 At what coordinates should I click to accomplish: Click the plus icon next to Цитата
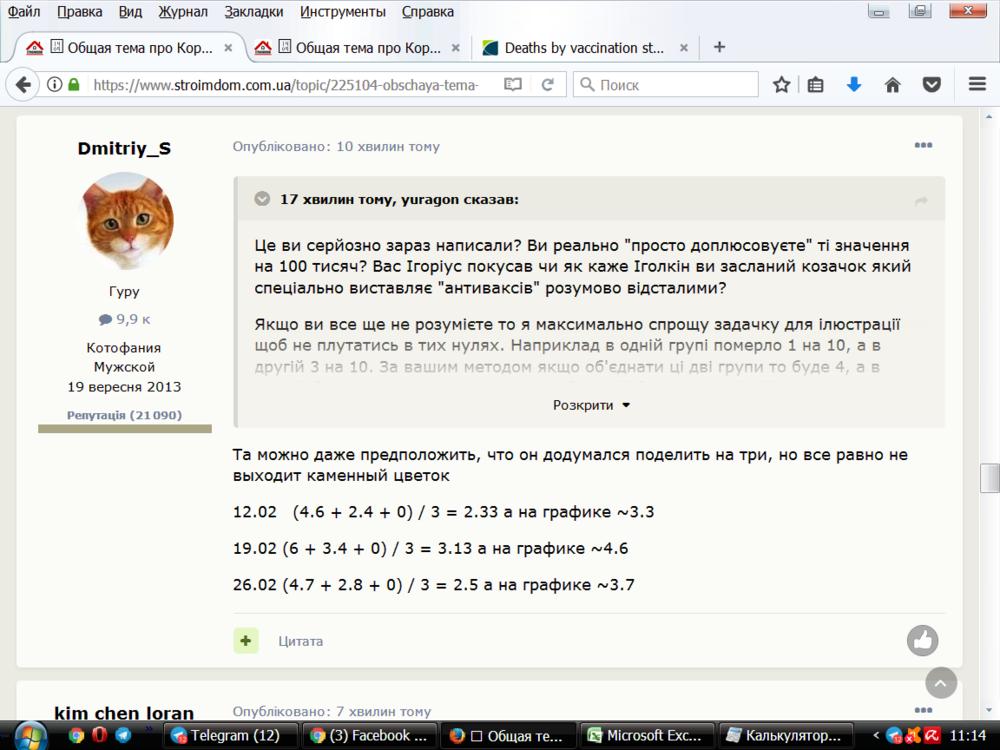point(246,640)
